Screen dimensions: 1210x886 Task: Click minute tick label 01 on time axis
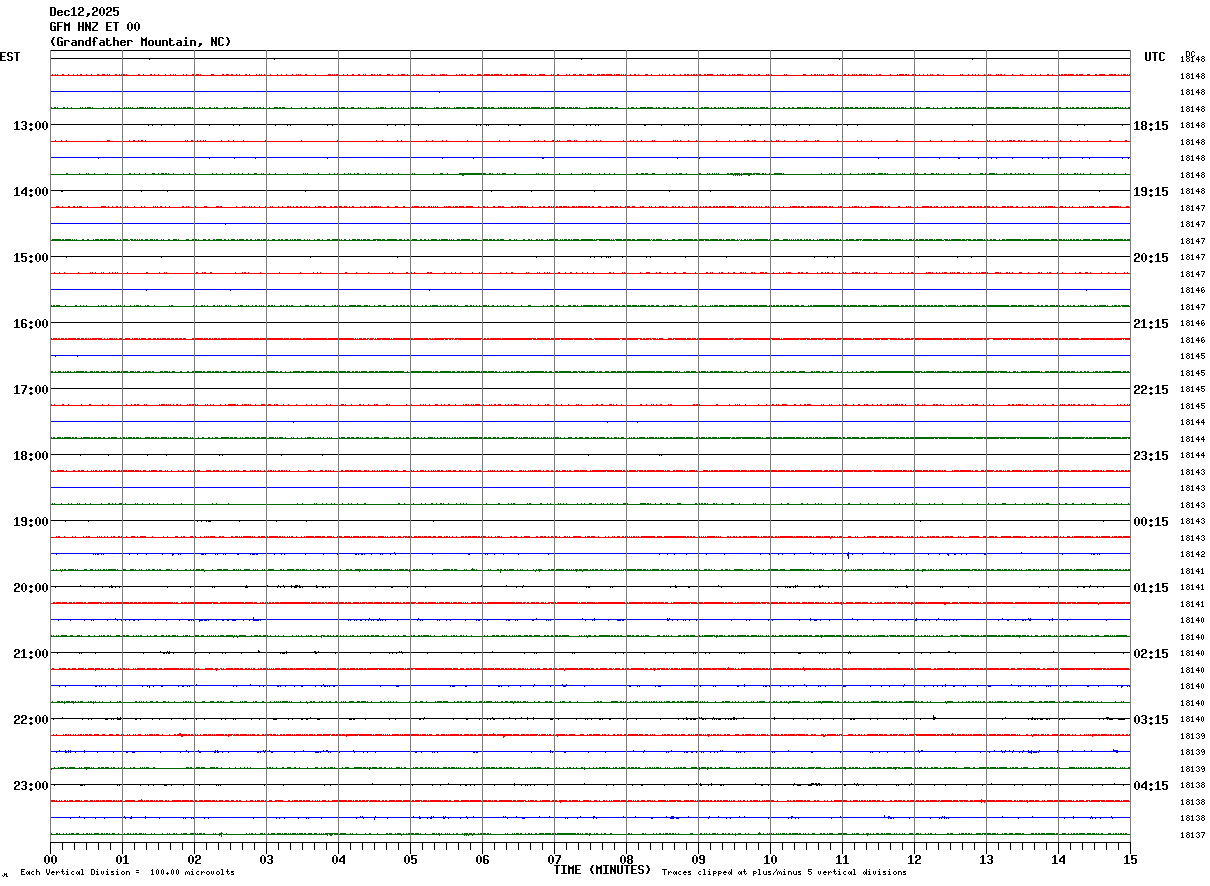(122, 860)
